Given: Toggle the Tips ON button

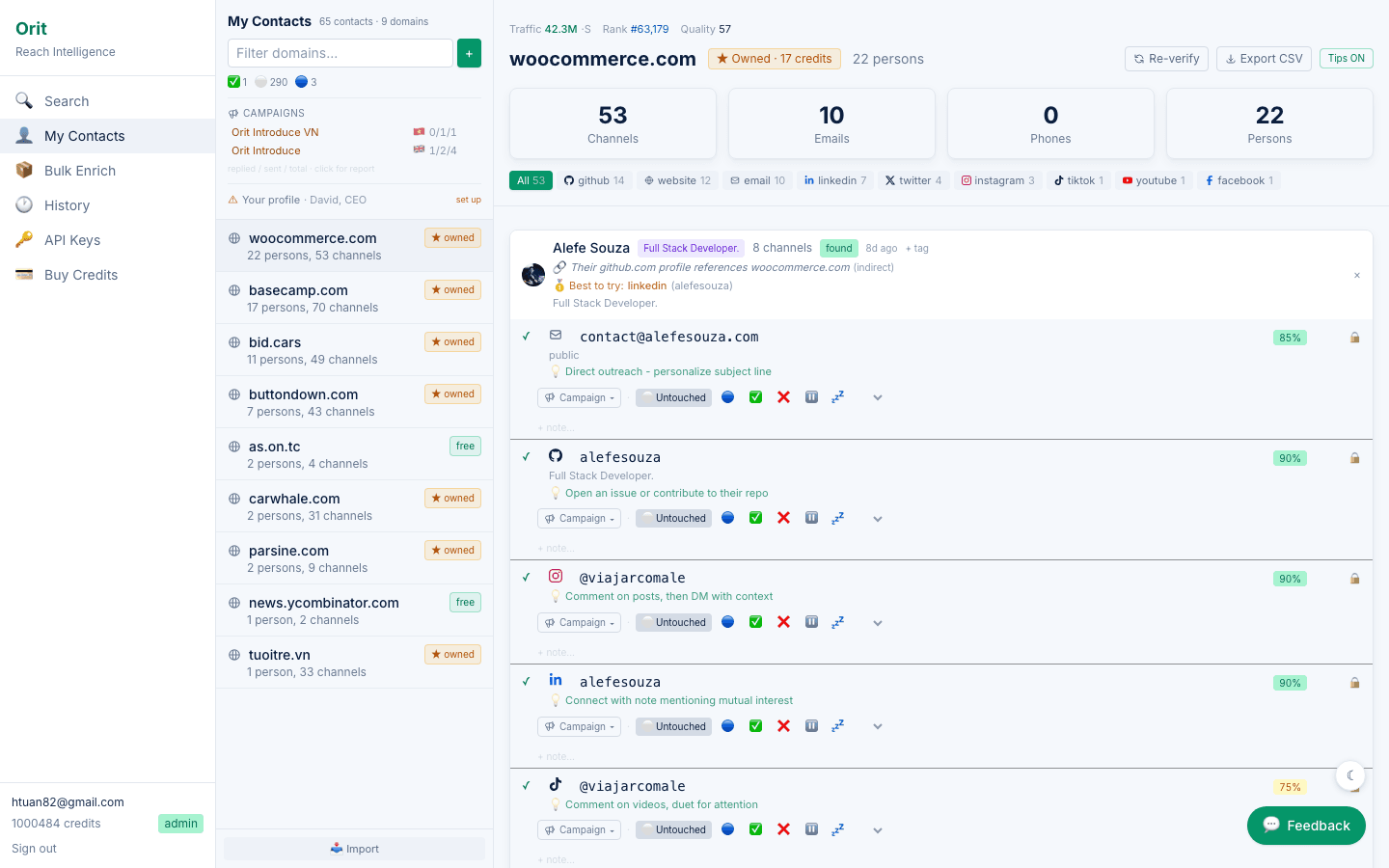Looking at the screenshot, I should pyautogui.click(x=1346, y=59).
